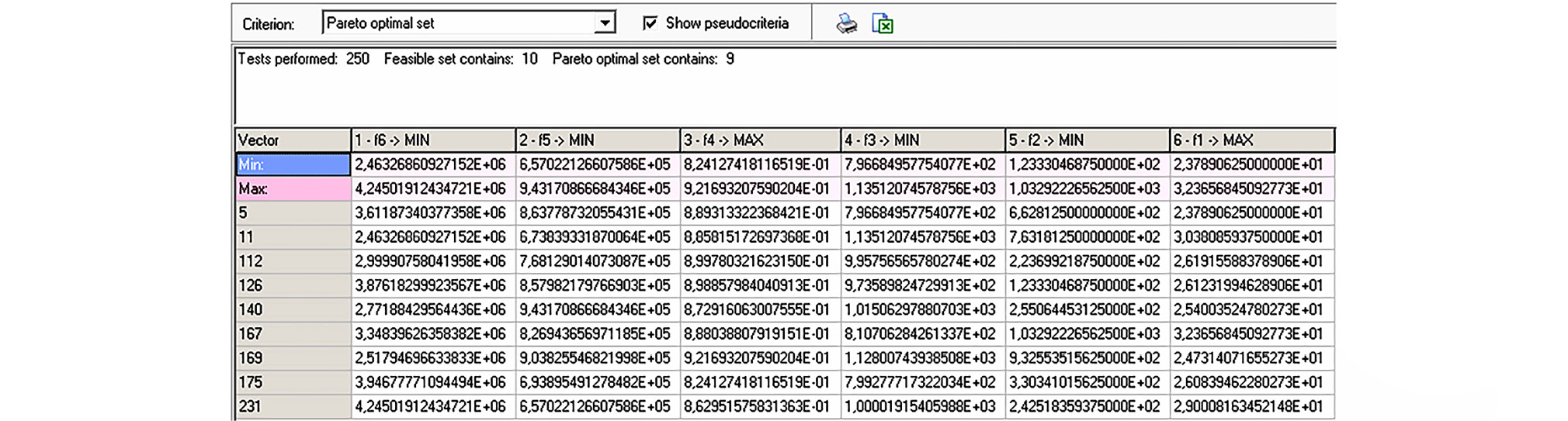Select vector row 5

tap(293, 212)
